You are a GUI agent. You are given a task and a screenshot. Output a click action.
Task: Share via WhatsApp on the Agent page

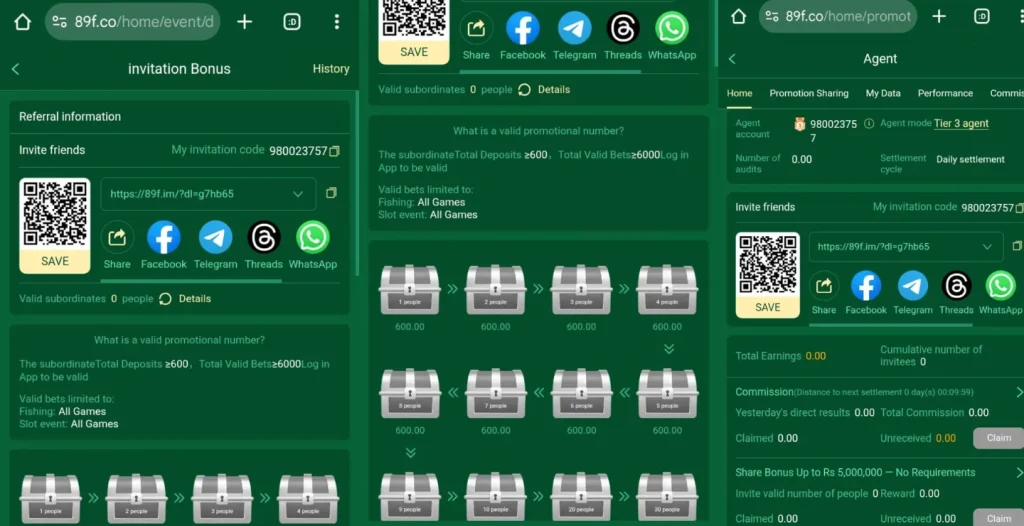point(1000,286)
